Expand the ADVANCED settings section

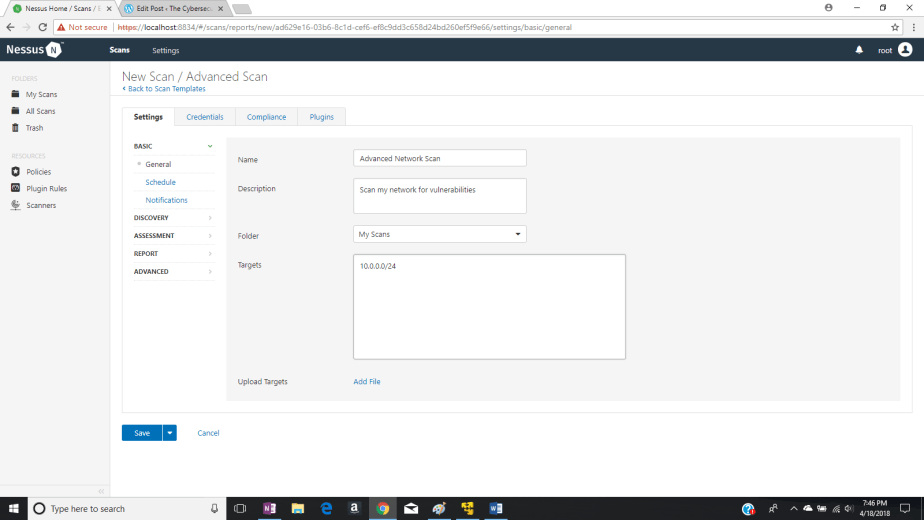(173, 272)
